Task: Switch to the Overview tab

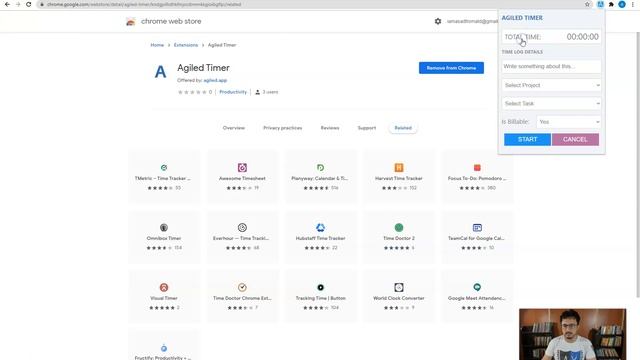Action: 234,128
